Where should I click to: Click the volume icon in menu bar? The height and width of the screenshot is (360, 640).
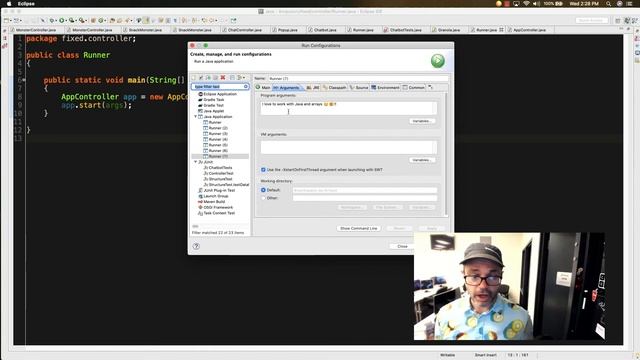tap(536, 4)
